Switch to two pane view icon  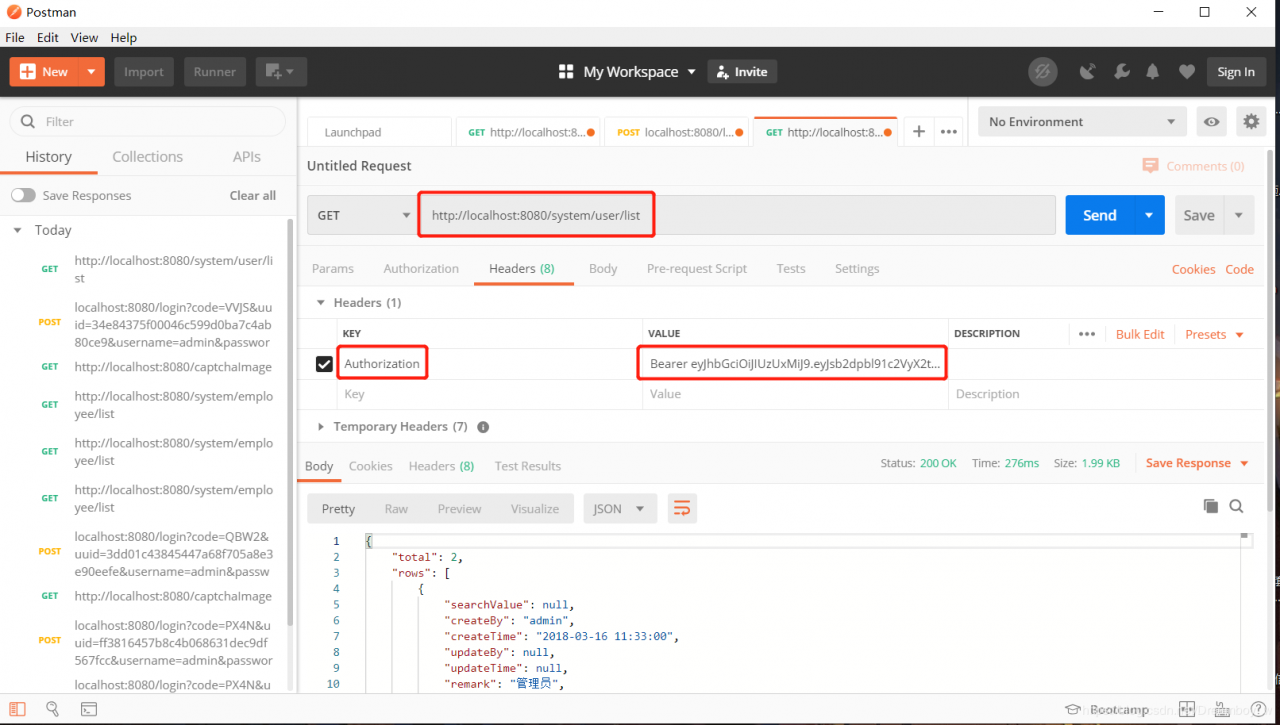click(x=1187, y=709)
